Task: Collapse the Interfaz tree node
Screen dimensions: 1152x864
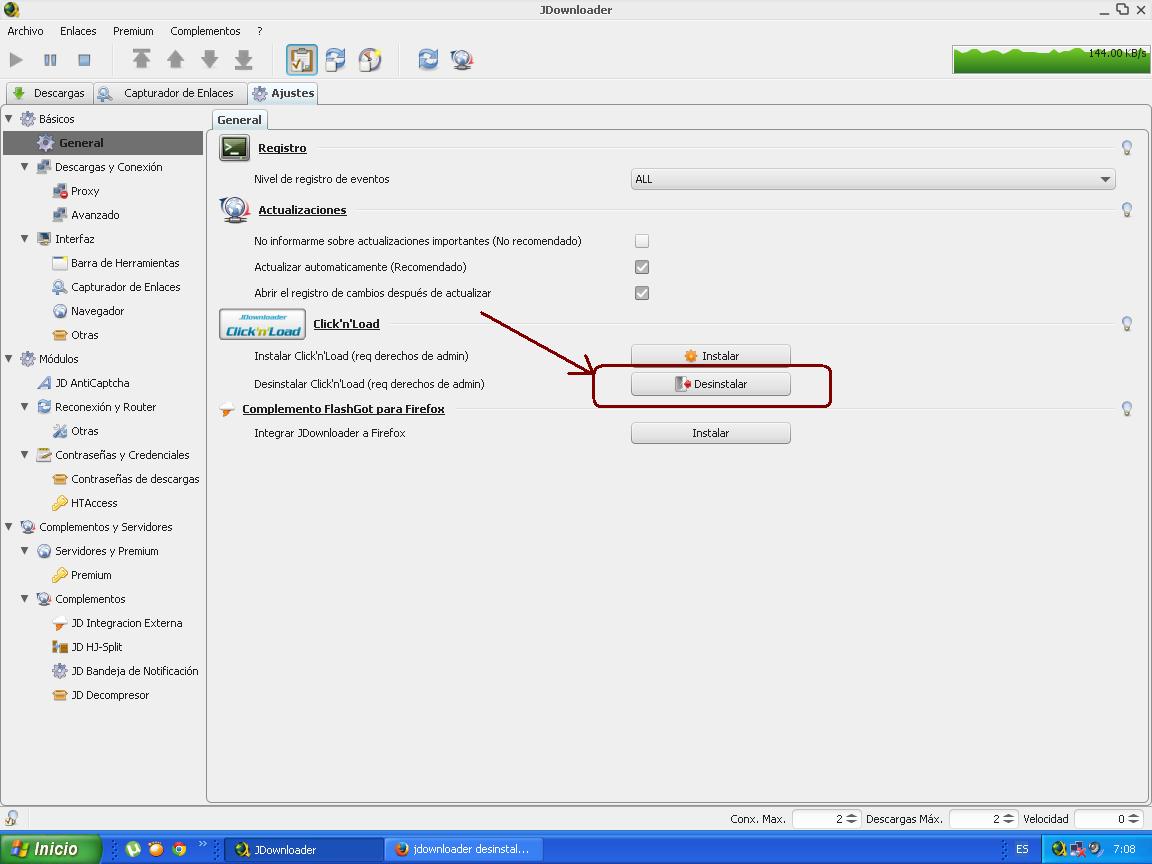Action: [x=25, y=239]
